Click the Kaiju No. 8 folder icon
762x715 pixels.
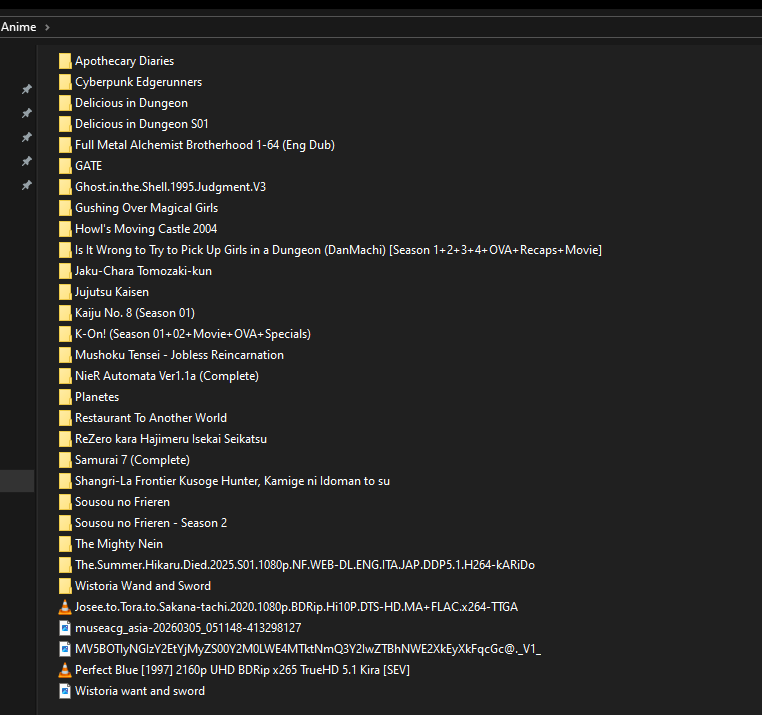[65, 313]
